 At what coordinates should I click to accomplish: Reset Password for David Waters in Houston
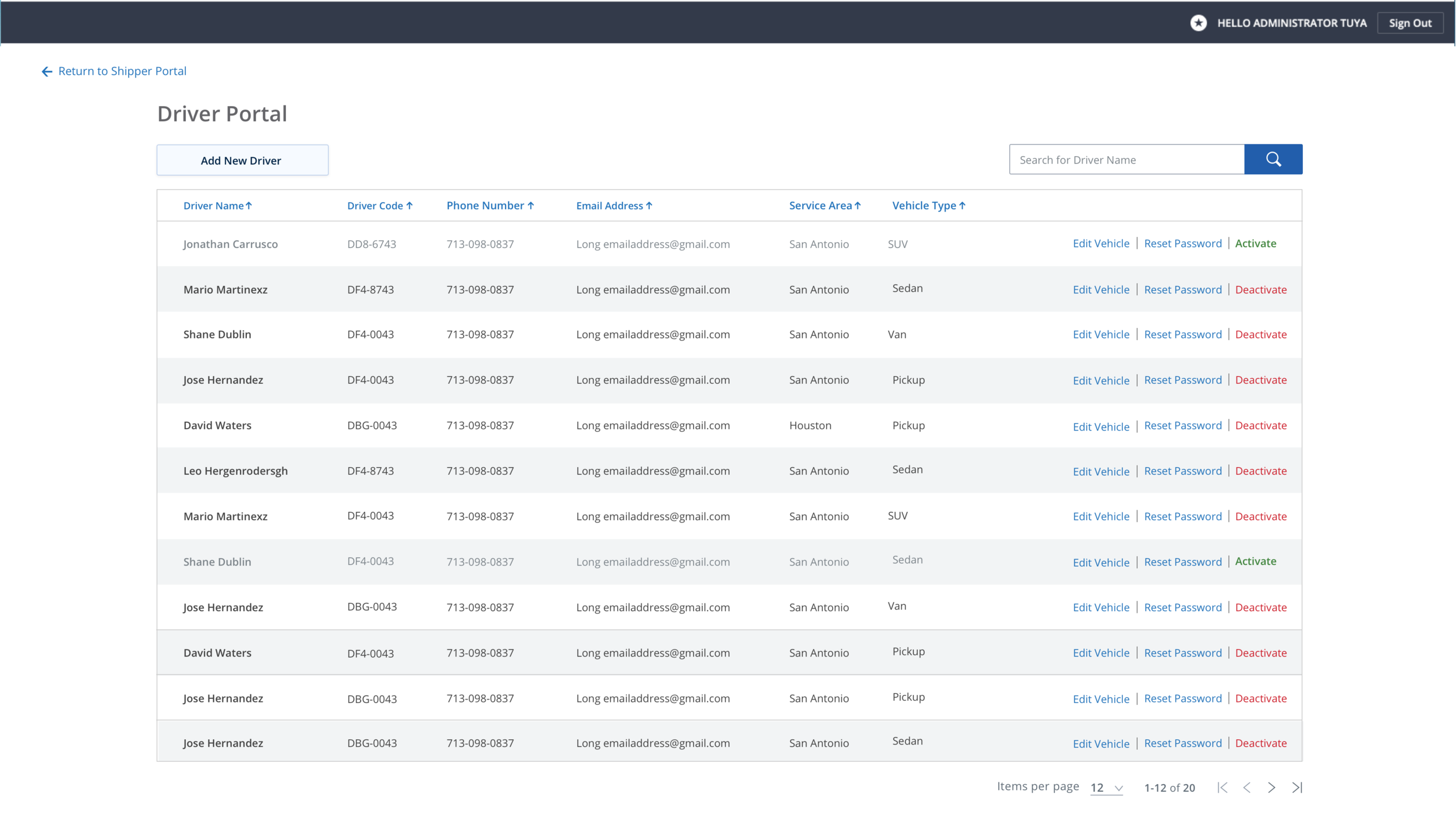click(x=1183, y=425)
